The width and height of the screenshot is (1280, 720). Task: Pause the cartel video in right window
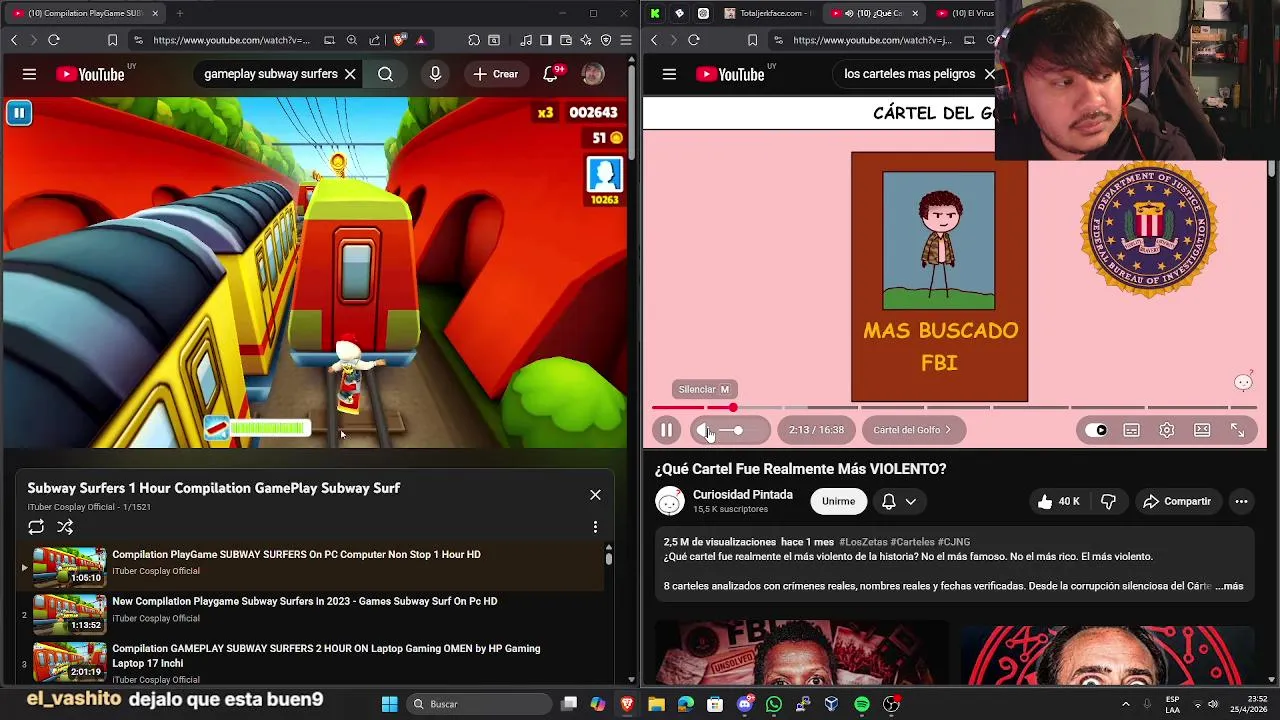click(x=666, y=430)
